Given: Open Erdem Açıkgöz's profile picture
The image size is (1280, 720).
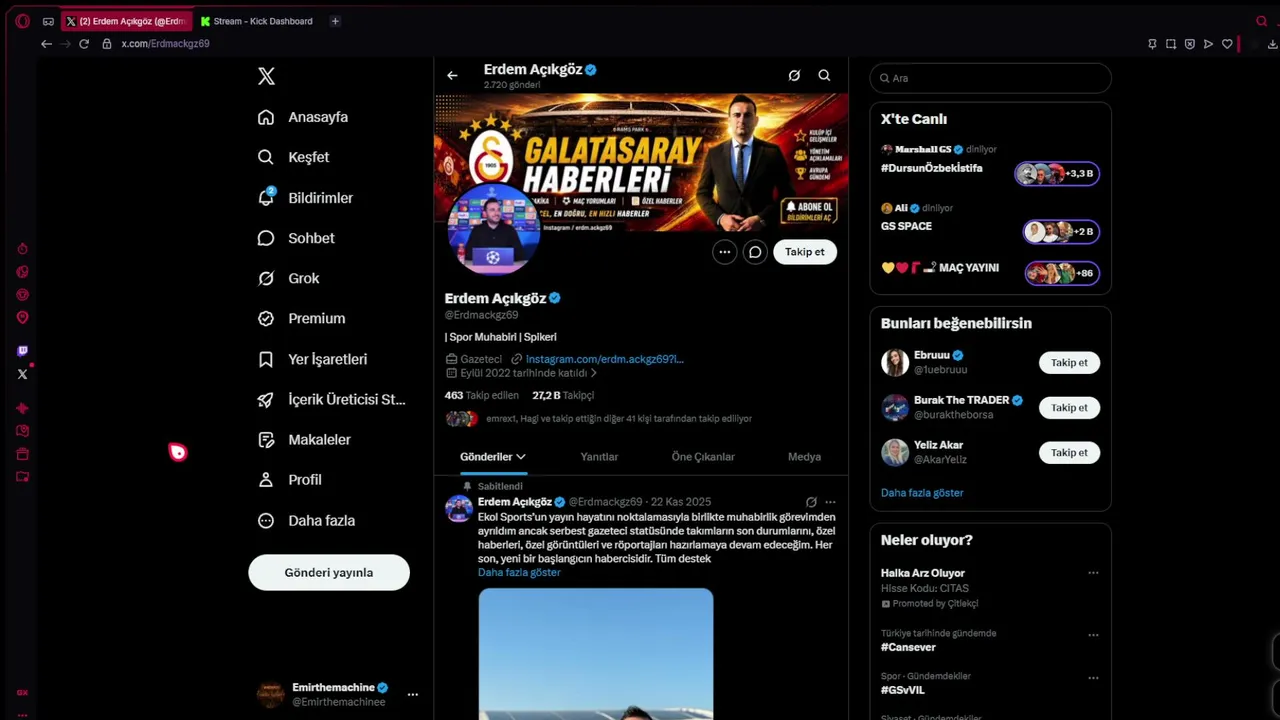Looking at the screenshot, I should 493,229.
